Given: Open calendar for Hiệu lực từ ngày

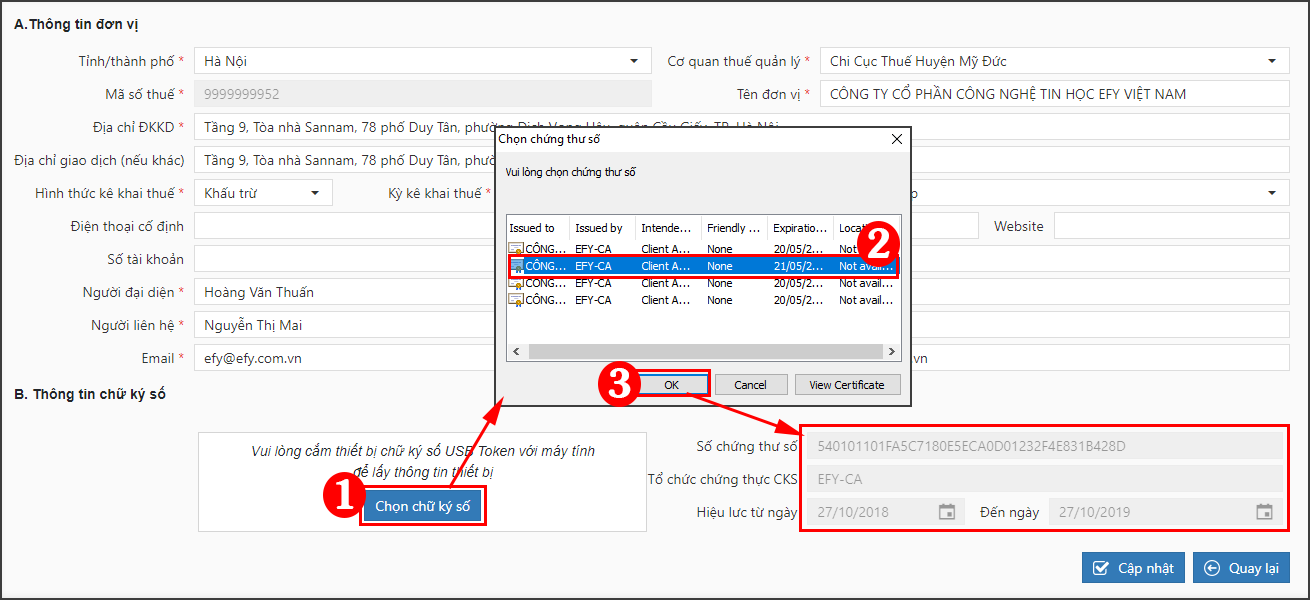Looking at the screenshot, I should coord(947,512).
